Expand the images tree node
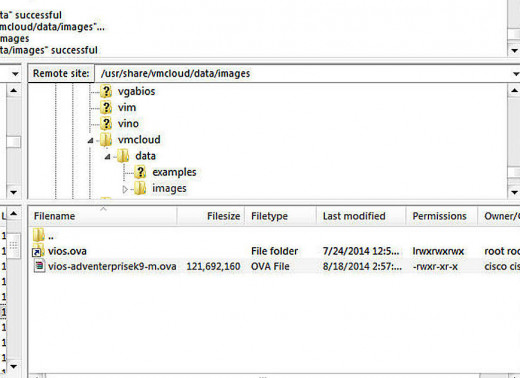520x378 pixels. (125, 189)
